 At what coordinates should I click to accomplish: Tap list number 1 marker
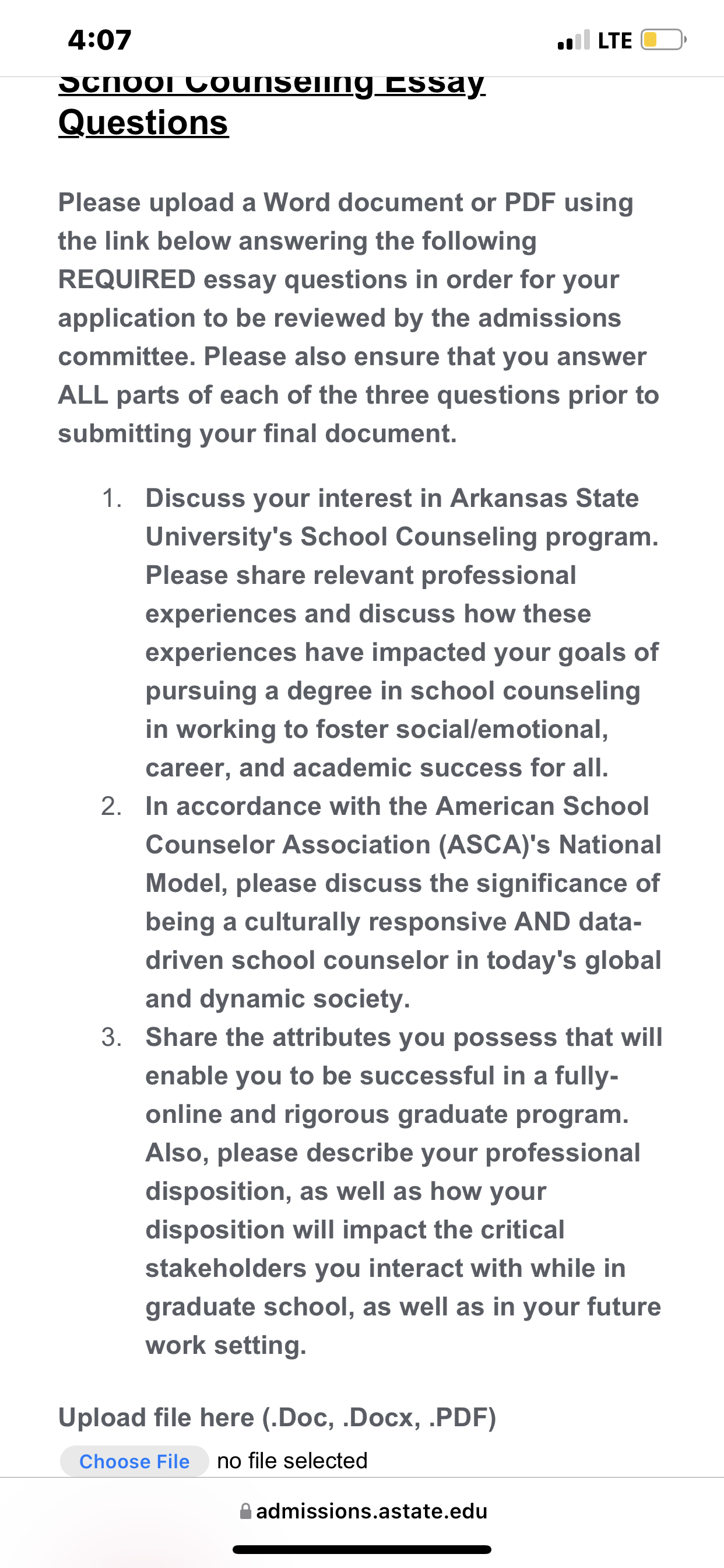111,499
